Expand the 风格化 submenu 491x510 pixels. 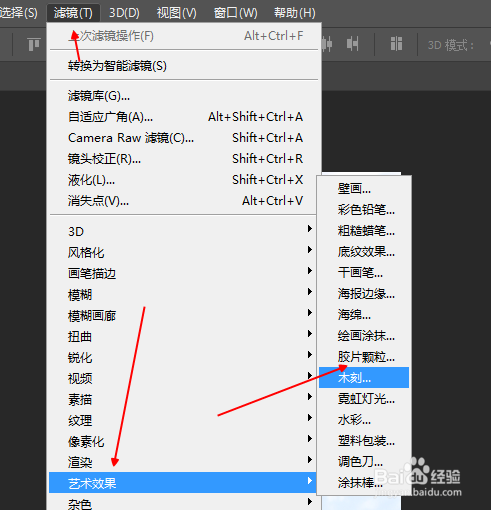(x=183, y=252)
